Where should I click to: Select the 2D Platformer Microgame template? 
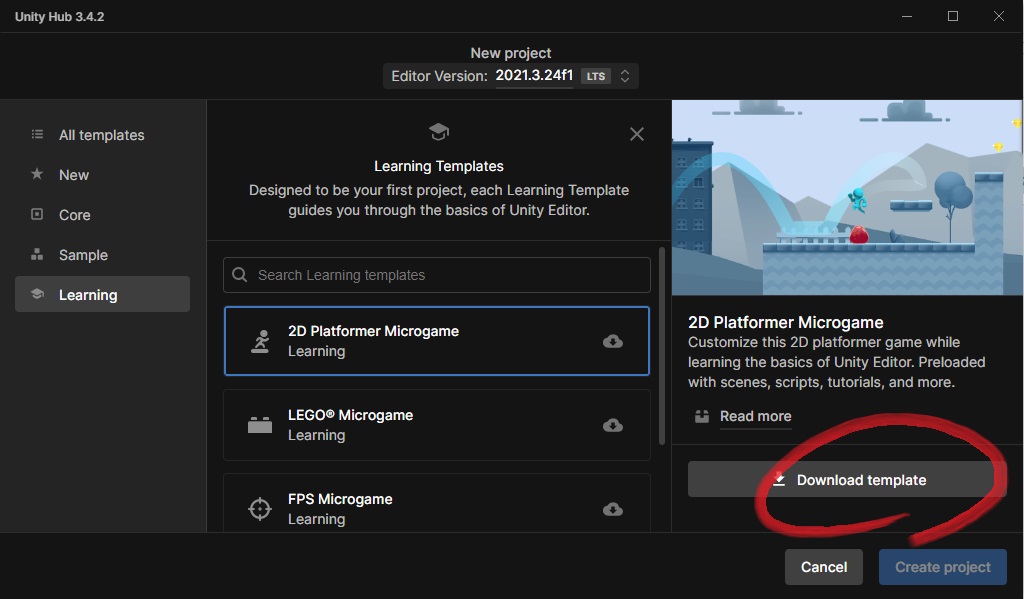[x=437, y=341]
